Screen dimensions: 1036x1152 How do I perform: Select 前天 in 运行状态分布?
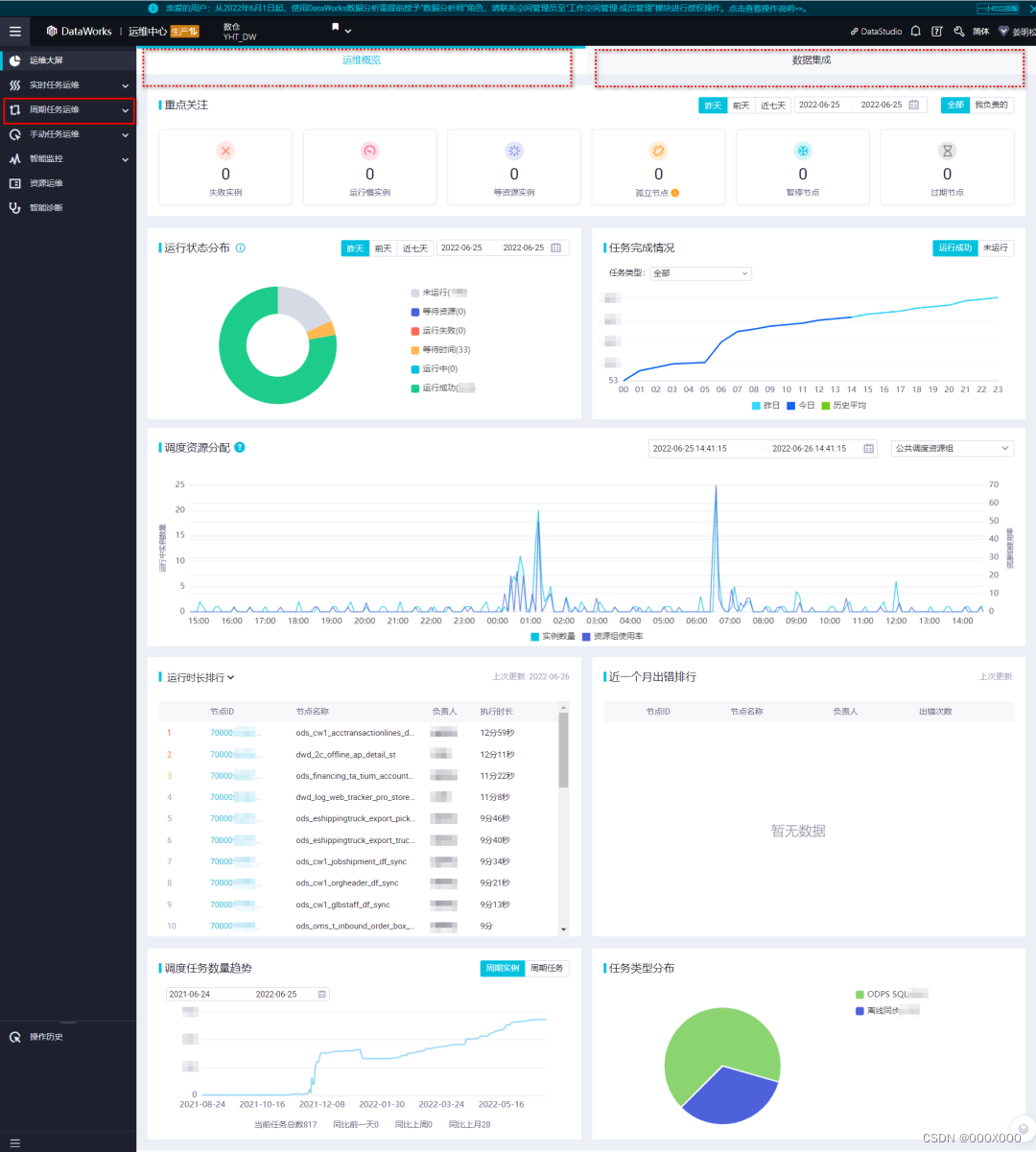tap(384, 248)
